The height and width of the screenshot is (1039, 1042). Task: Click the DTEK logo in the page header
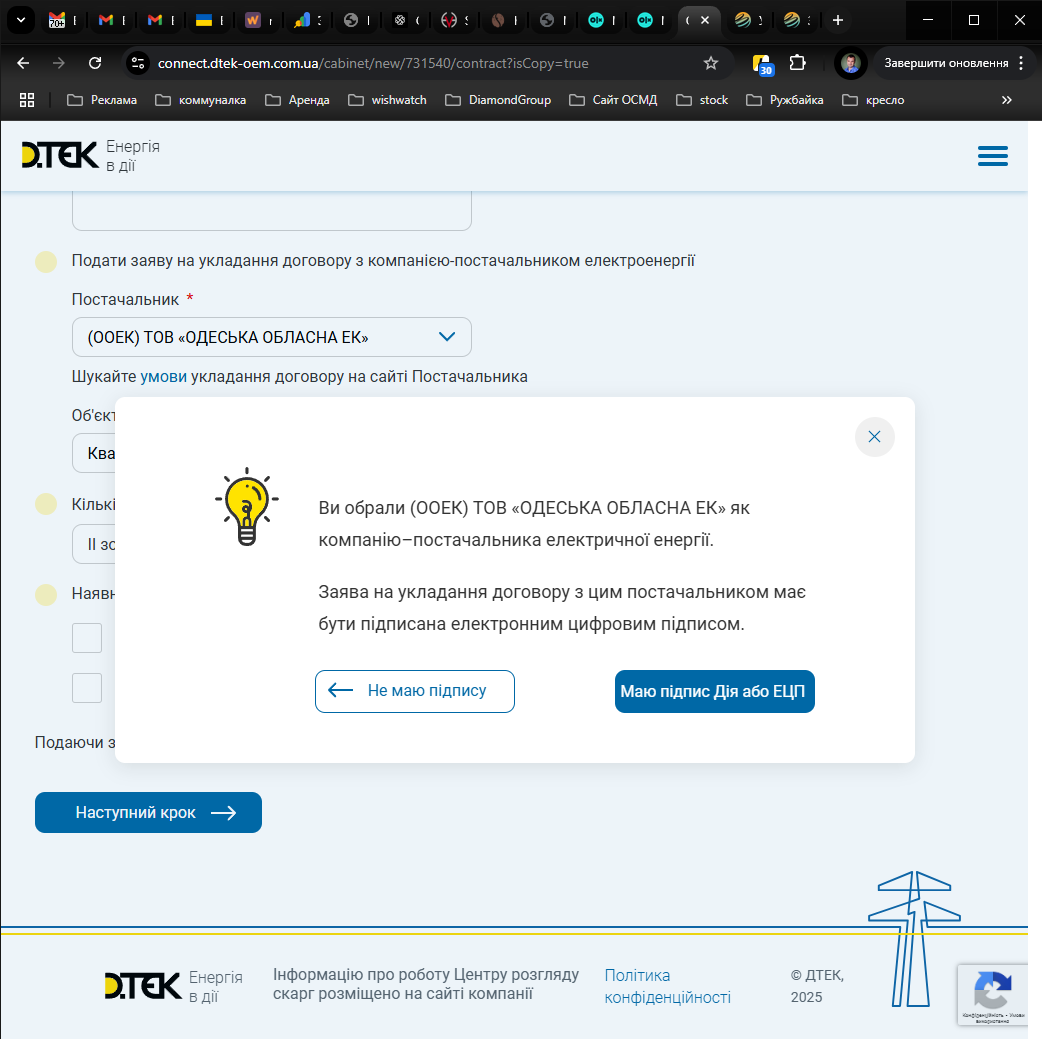pos(60,156)
